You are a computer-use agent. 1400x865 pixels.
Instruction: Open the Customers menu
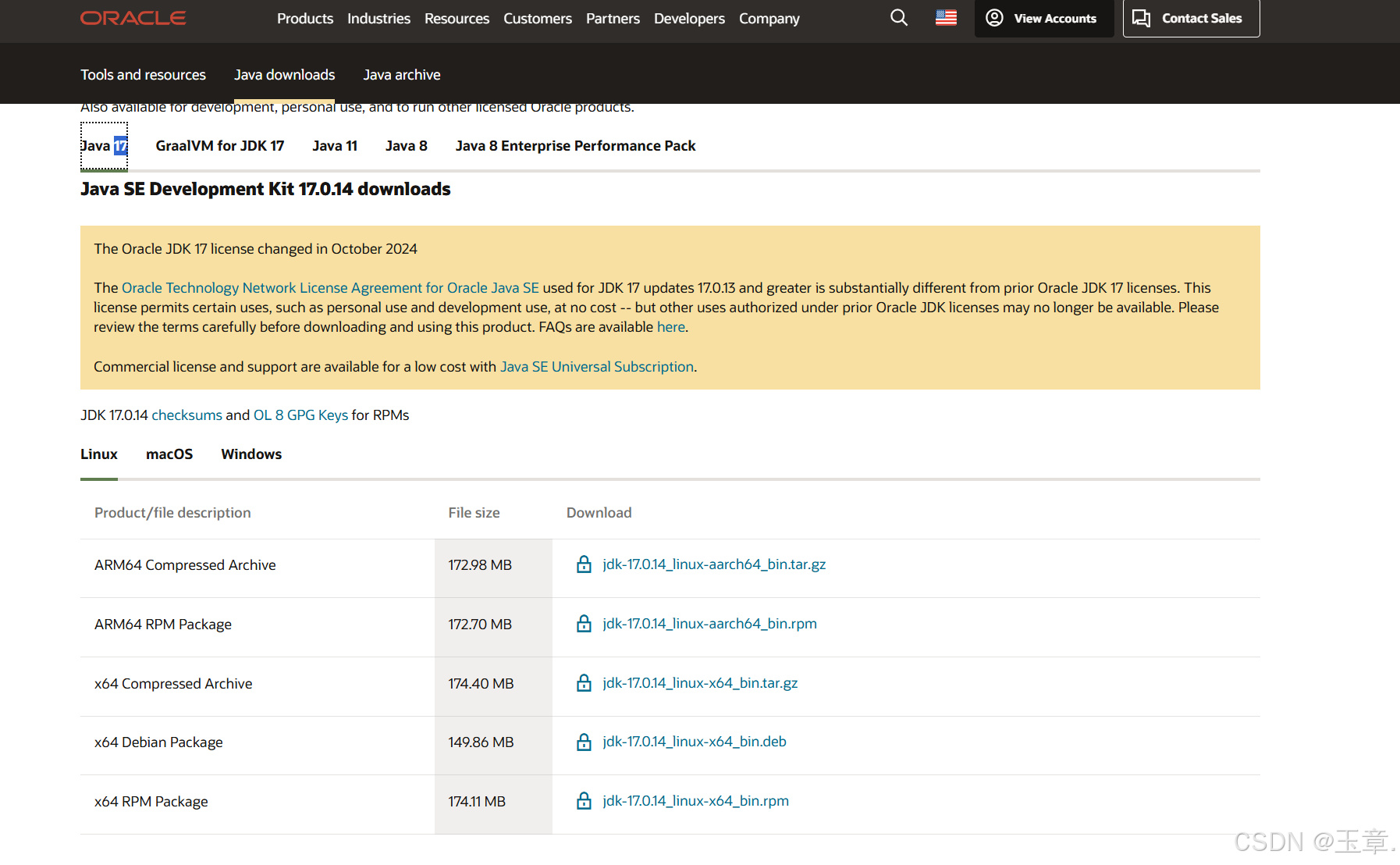[x=538, y=18]
